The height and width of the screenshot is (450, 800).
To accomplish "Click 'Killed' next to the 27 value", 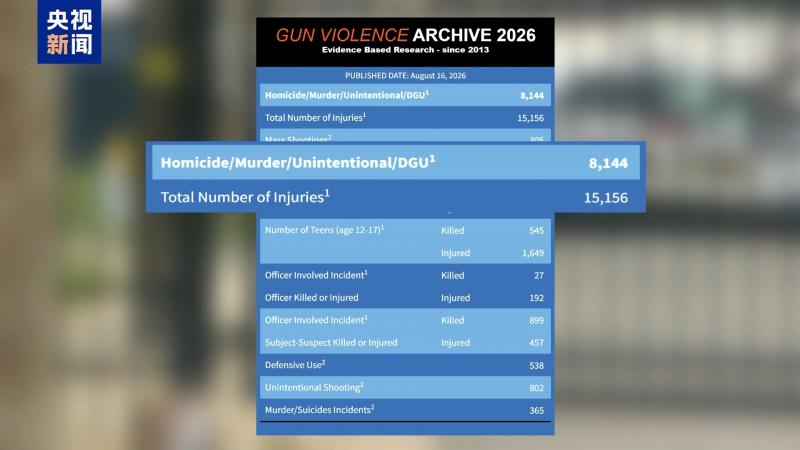I will [453, 276].
